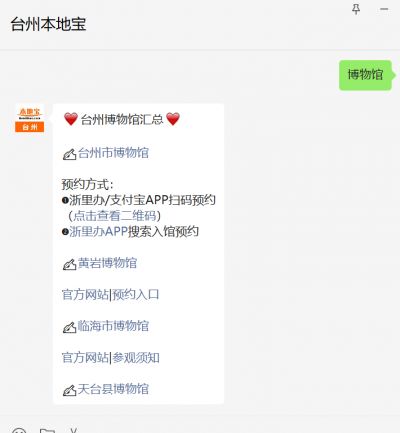Open the 天台县博物馆 link
Image resolution: width=400 pixels, height=433 pixels.
(x=113, y=389)
